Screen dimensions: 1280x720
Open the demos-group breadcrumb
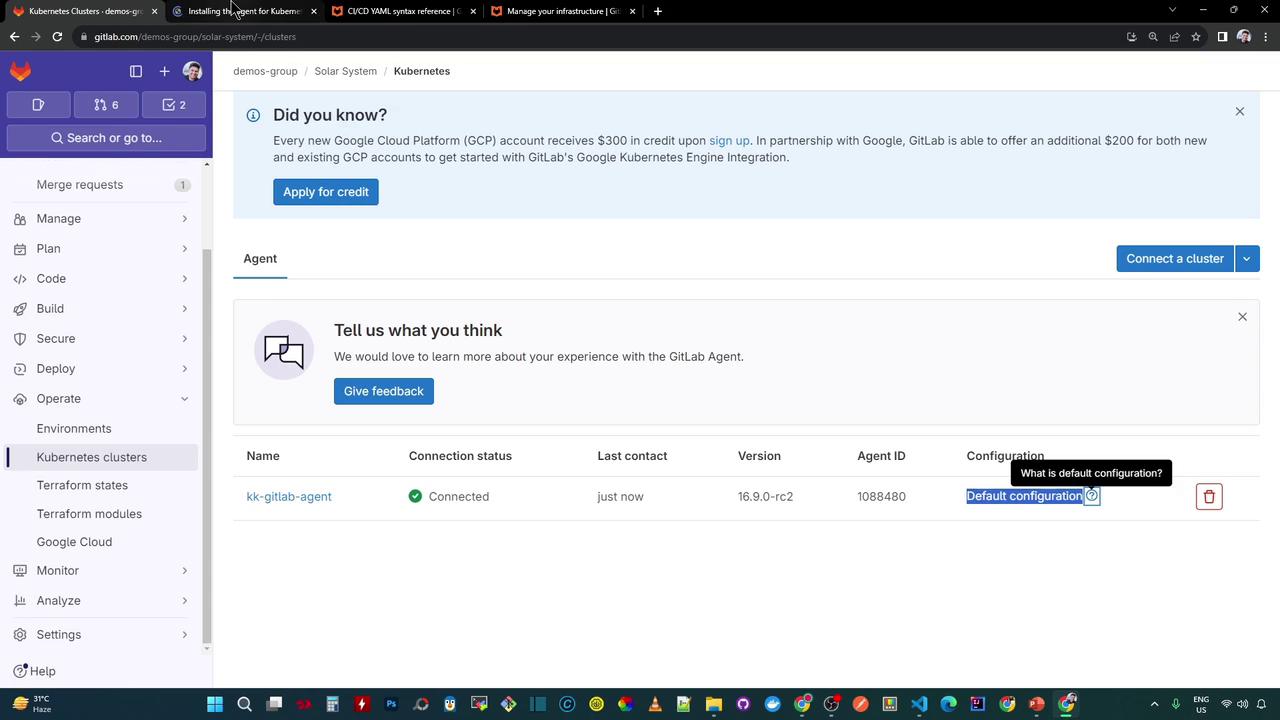[265, 71]
